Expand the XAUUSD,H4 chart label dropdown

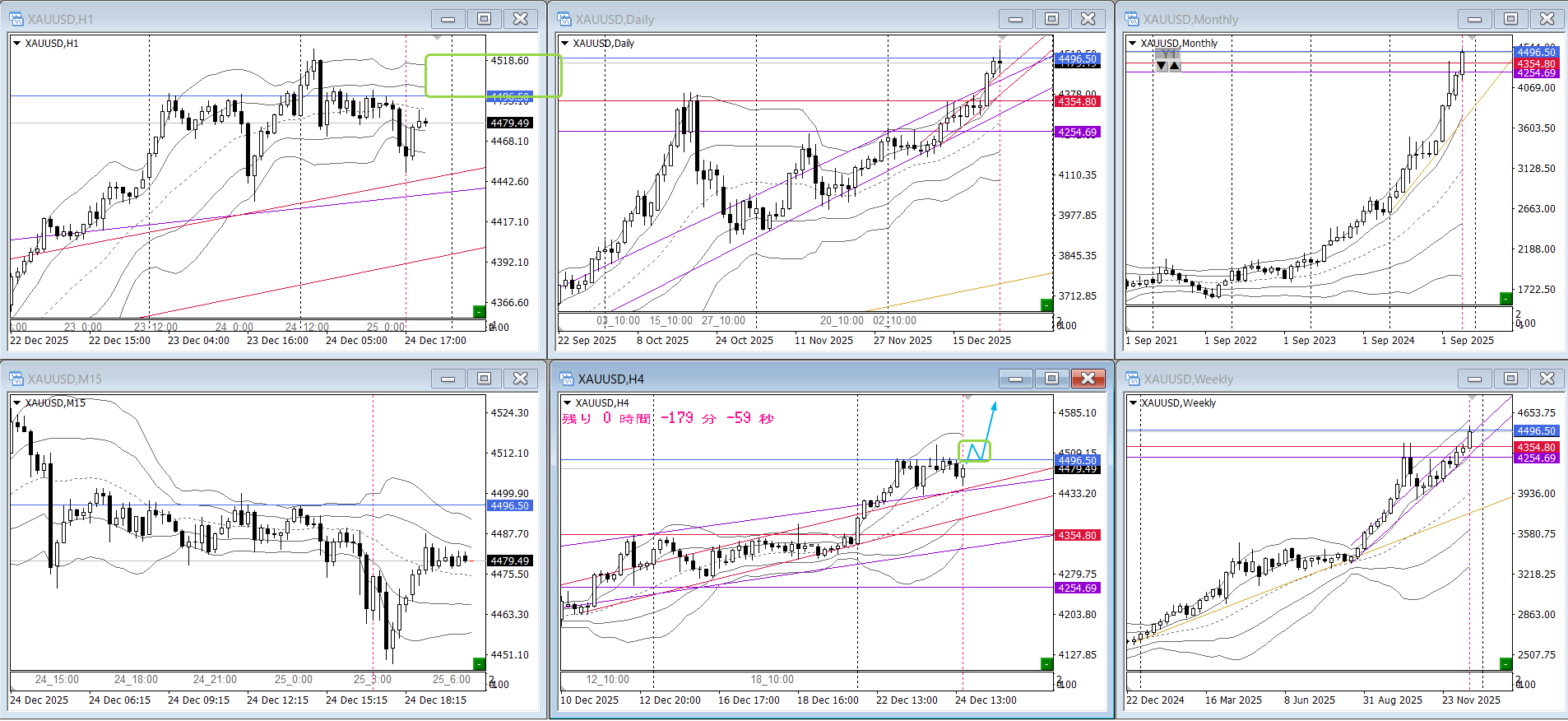click(566, 402)
